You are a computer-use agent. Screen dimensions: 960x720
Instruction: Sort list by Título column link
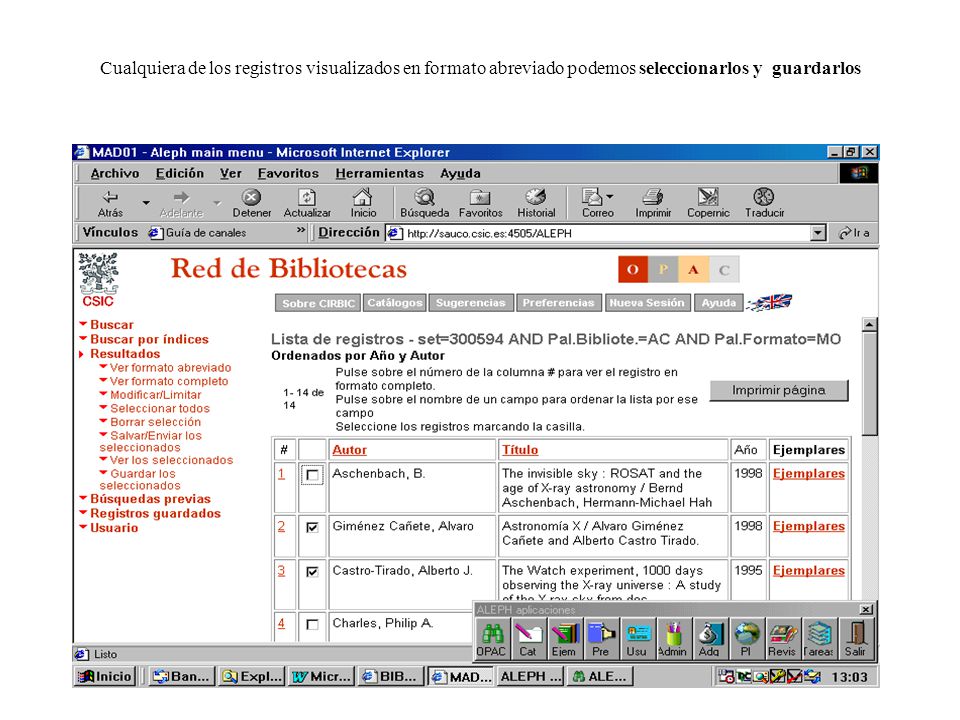click(520, 450)
